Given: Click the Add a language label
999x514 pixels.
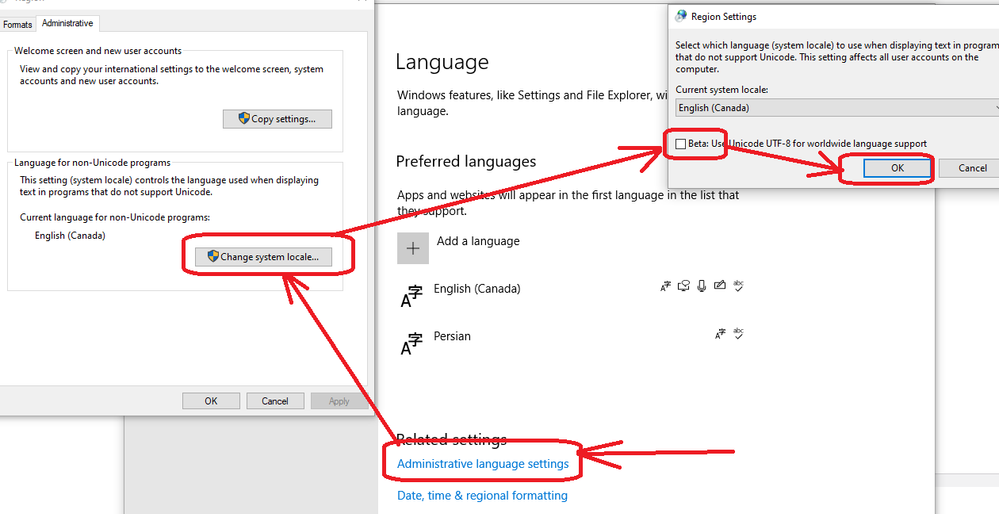Looking at the screenshot, I should (x=478, y=241).
